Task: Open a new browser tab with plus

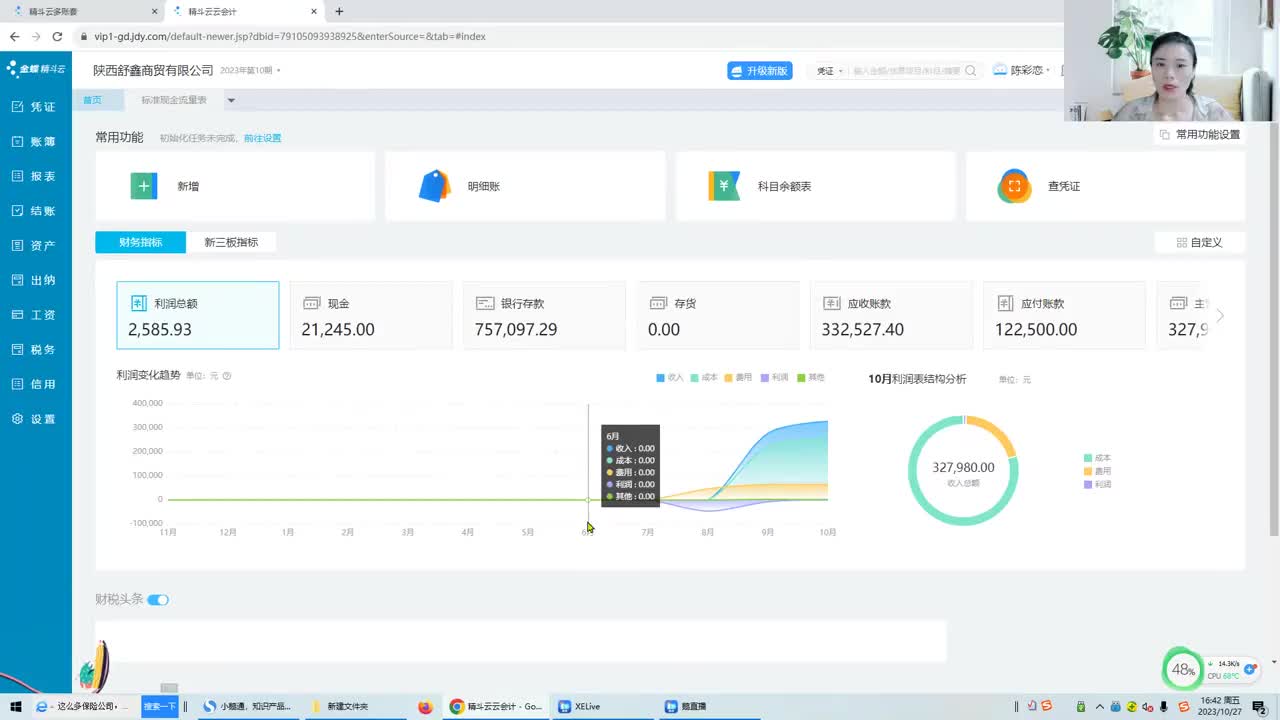Action: 339,12
